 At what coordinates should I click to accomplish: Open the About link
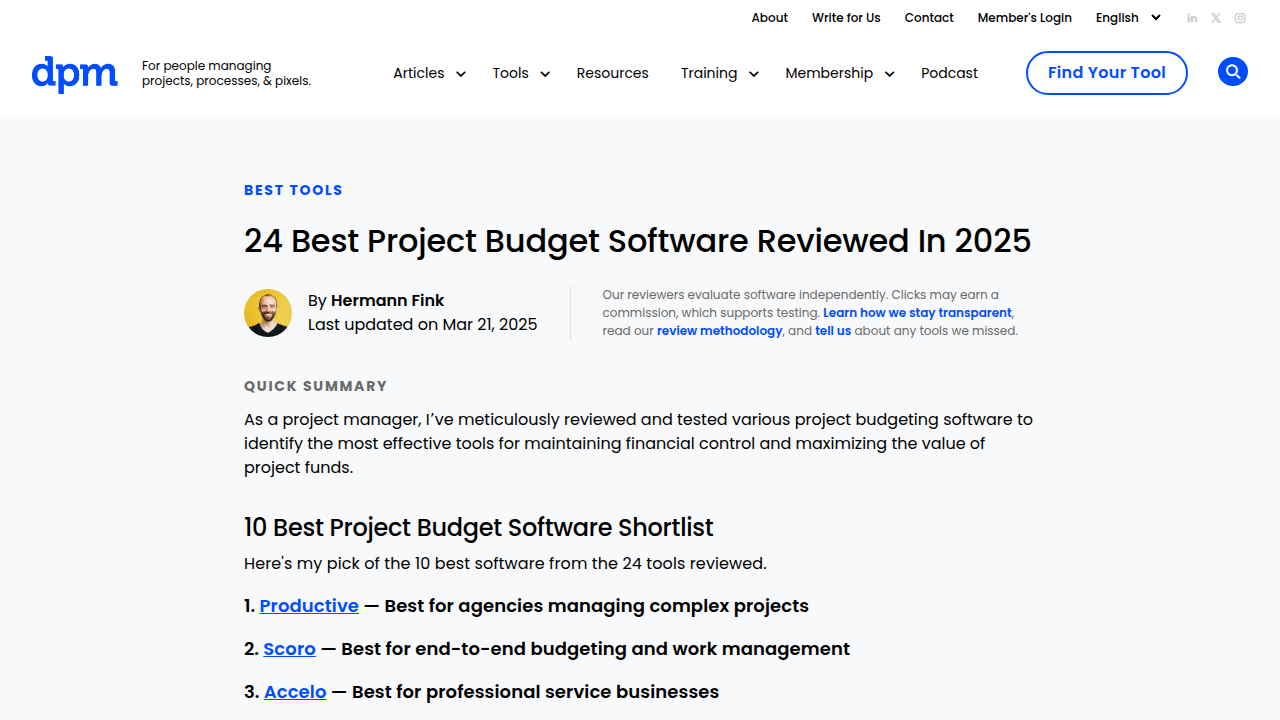770,18
